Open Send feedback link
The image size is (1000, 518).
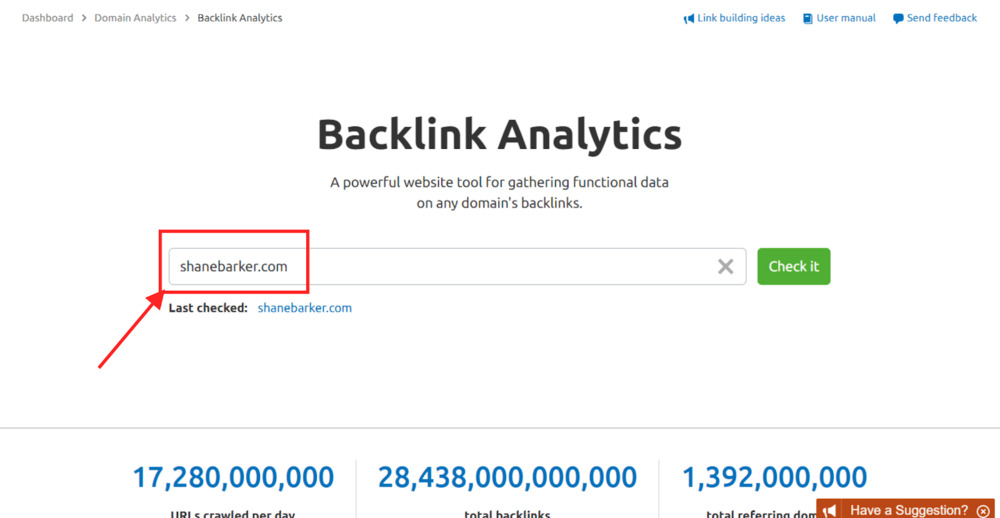click(x=942, y=18)
